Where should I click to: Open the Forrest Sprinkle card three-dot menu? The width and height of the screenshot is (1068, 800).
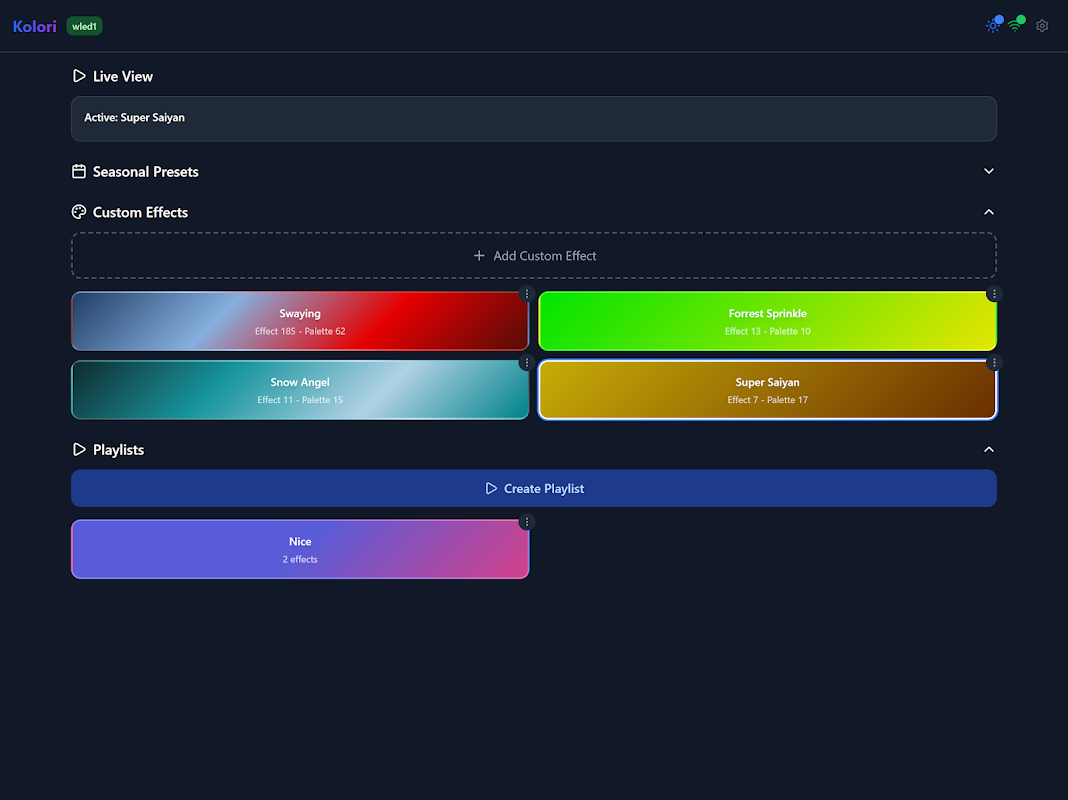[x=994, y=294]
